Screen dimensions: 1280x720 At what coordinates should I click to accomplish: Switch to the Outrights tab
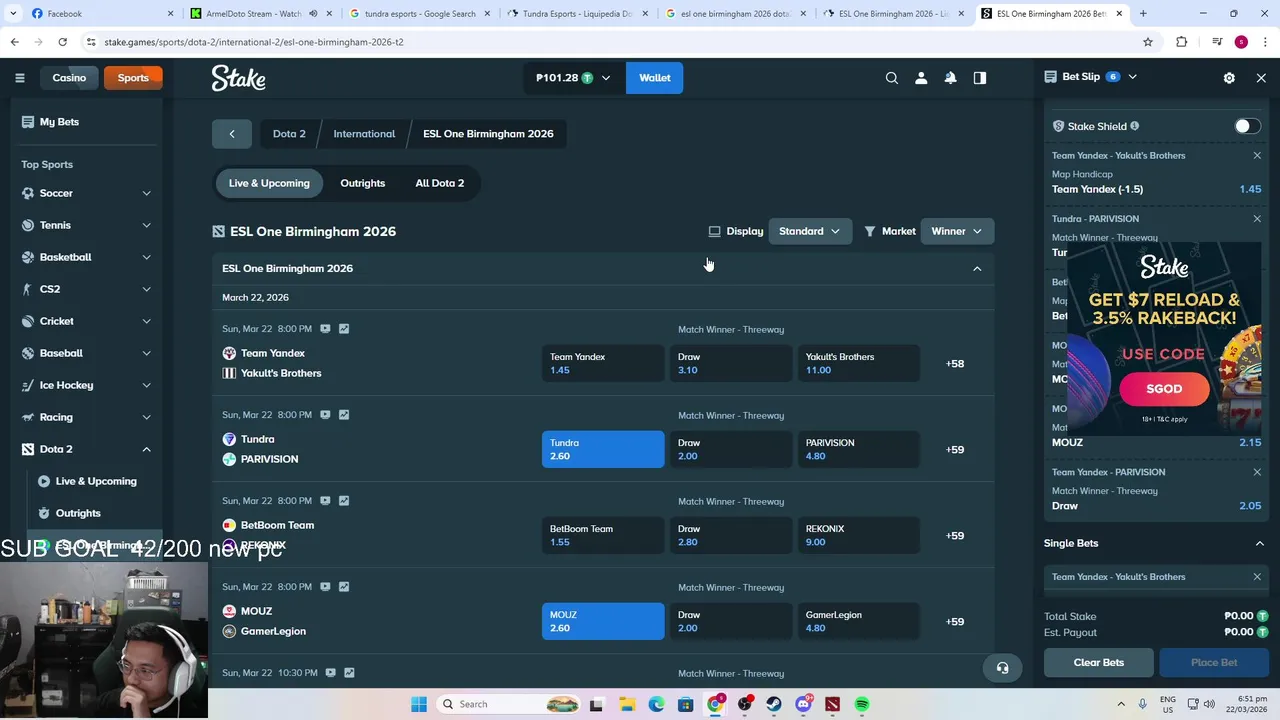pyautogui.click(x=362, y=183)
